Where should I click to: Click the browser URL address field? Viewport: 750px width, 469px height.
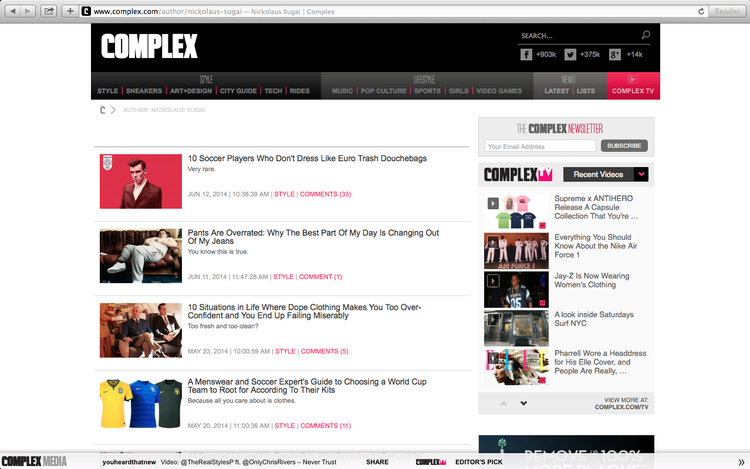point(387,11)
